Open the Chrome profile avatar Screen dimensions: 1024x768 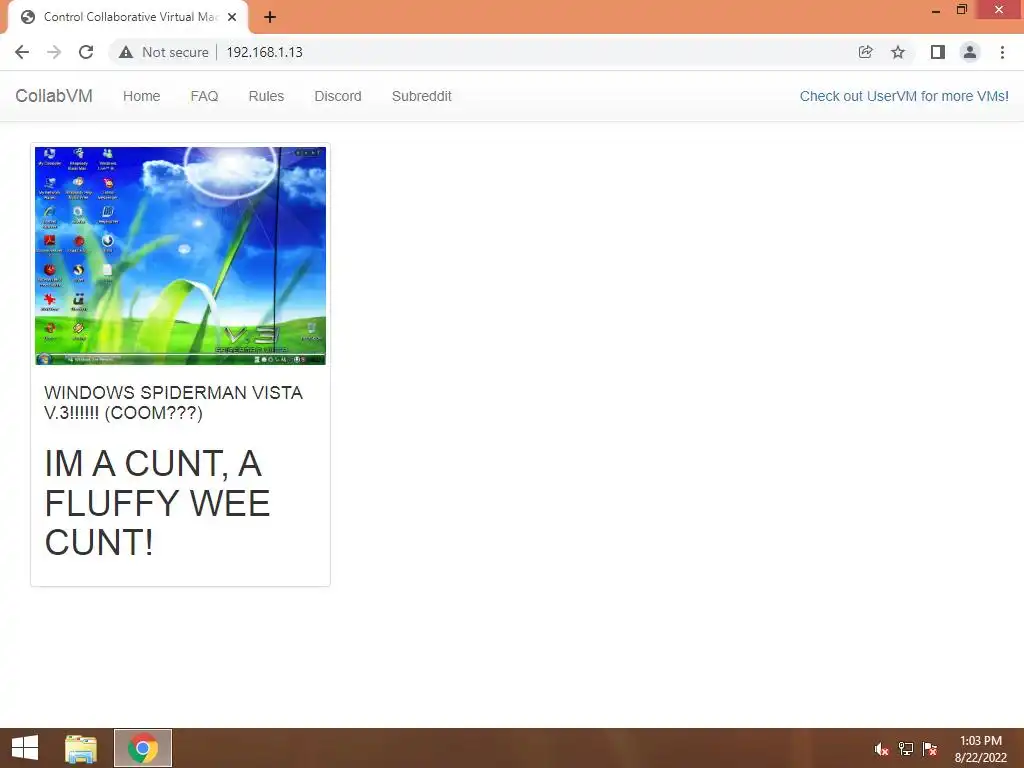(x=970, y=52)
